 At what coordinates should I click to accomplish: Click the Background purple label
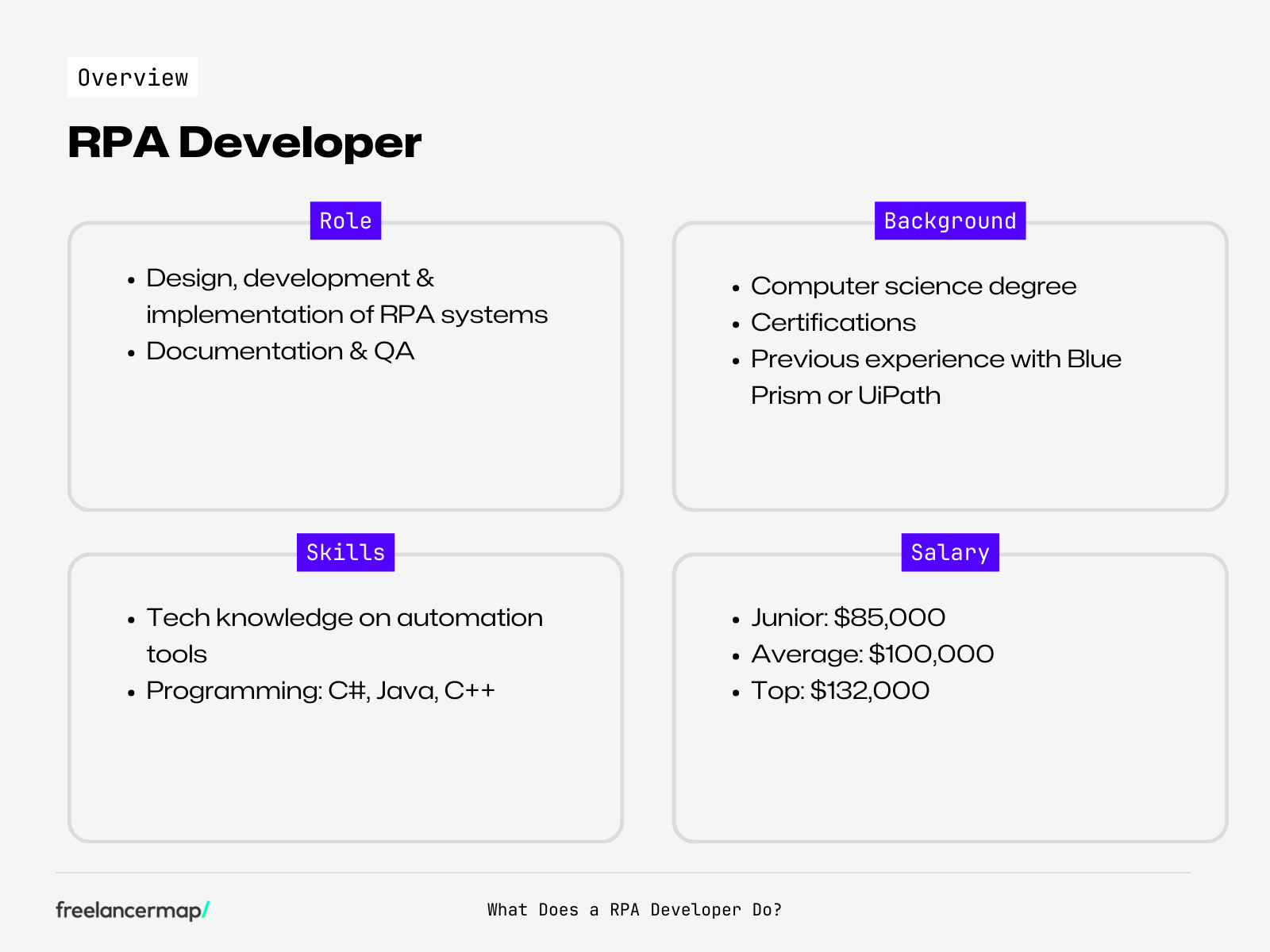tap(949, 221)
